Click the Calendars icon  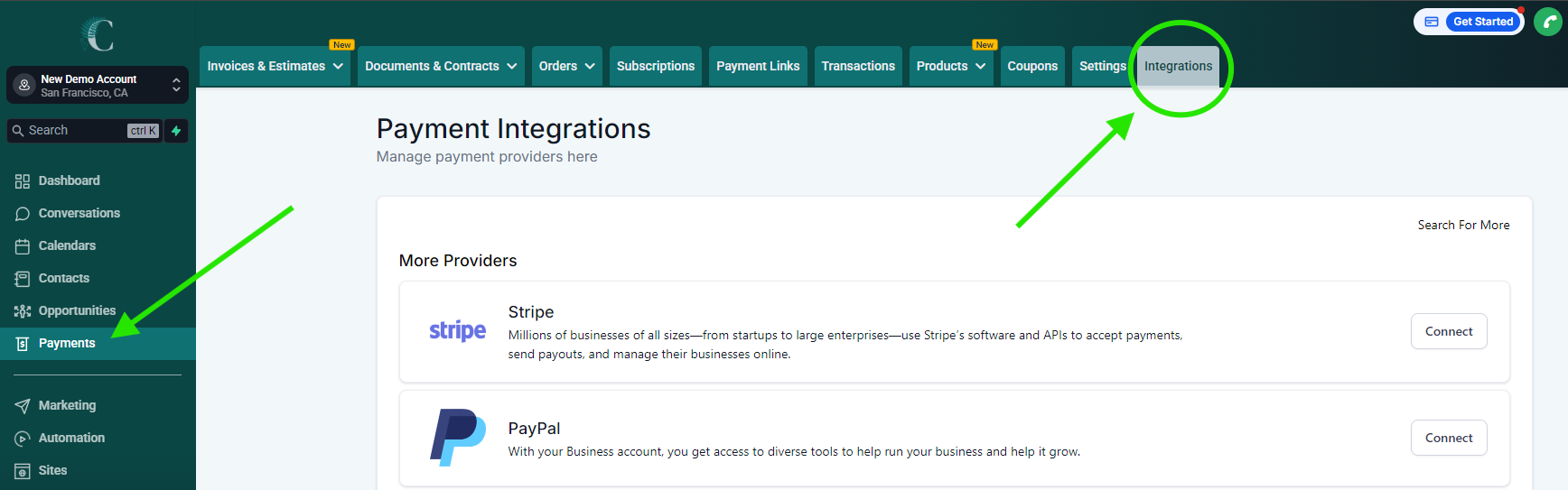(x=23, y=246)
